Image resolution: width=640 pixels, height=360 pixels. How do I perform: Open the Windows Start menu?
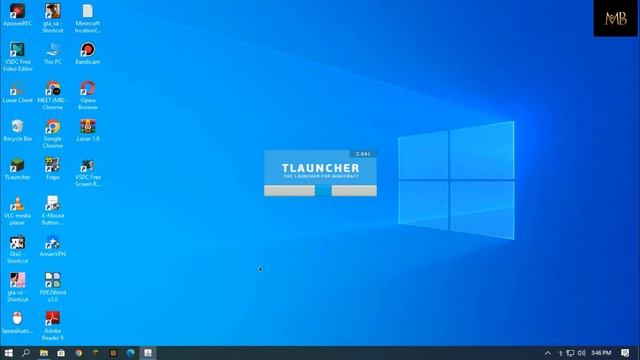pos(8,353)
